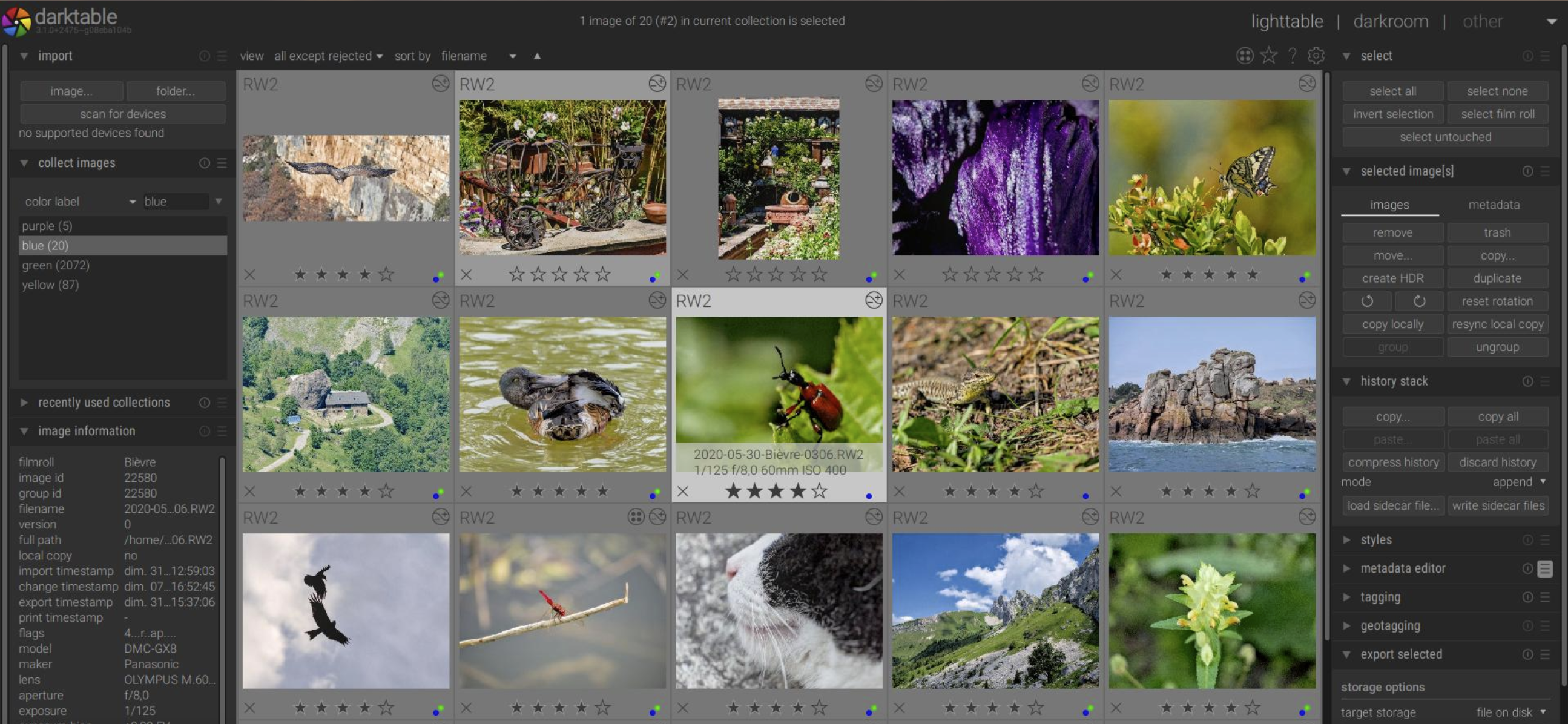Viewport: 1568px width, 724px height.
Task: Click the 'select all' button
Action: 1392,91
